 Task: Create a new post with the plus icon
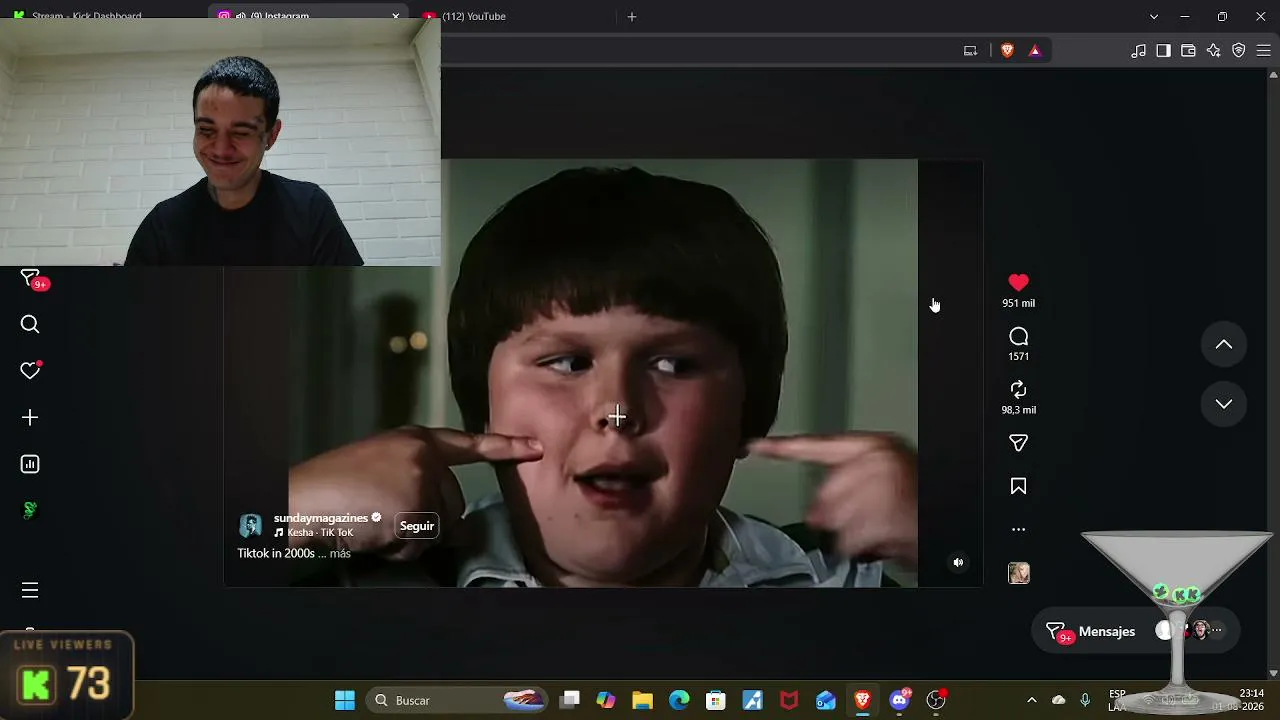click(x=30, y=417)
